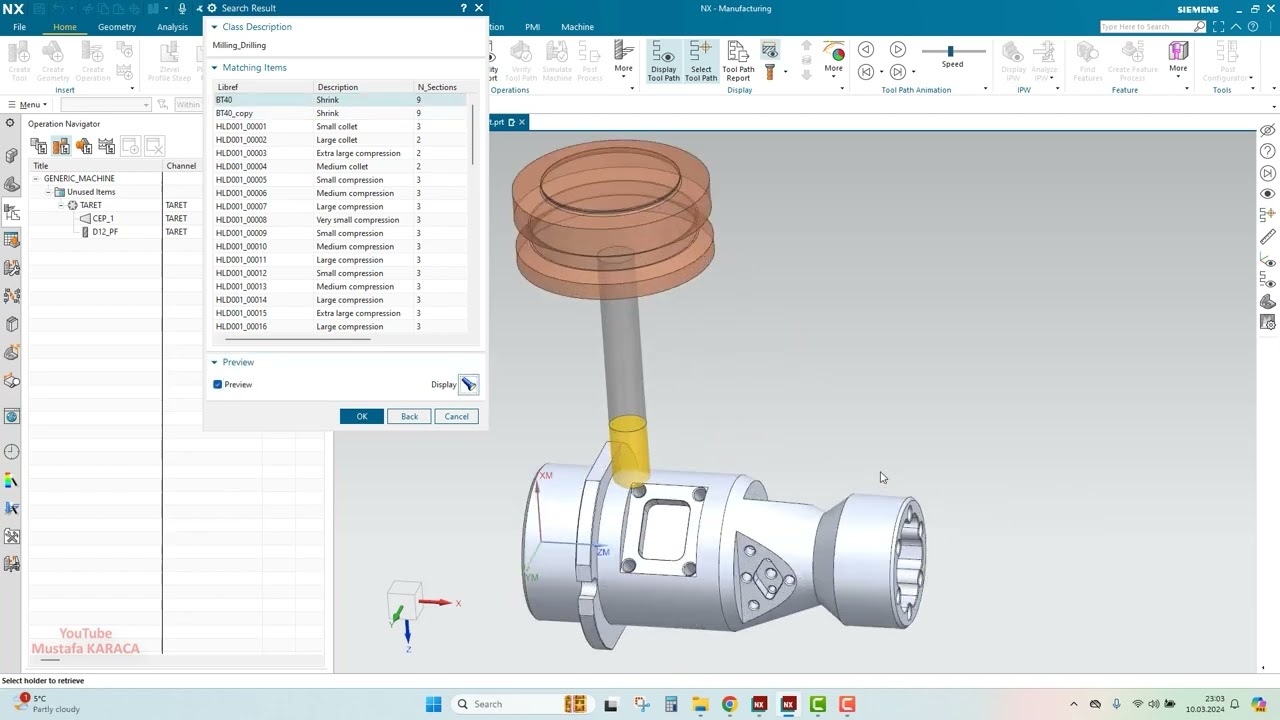Screen dimensions: 1280x720
Task: Switch to the Machine ribbon tab
Action: point(577,27)
